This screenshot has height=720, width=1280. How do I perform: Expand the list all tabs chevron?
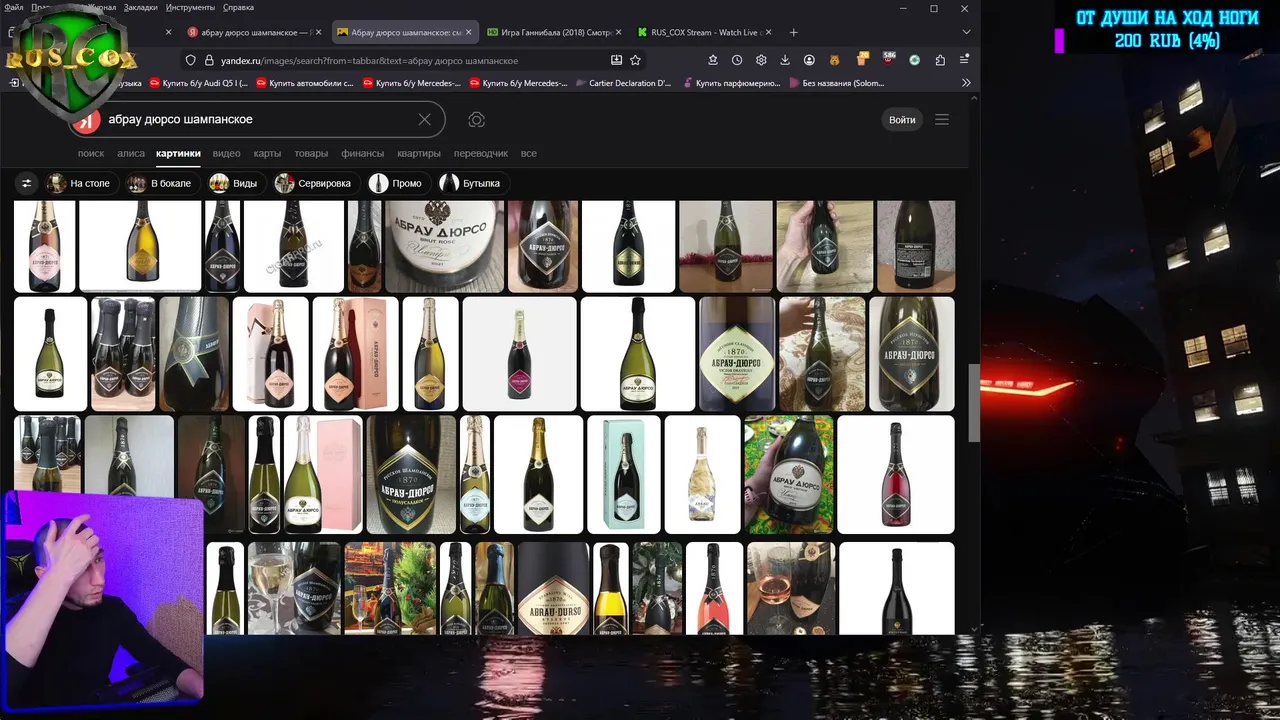pyautogui.click(x=966, y=32)
